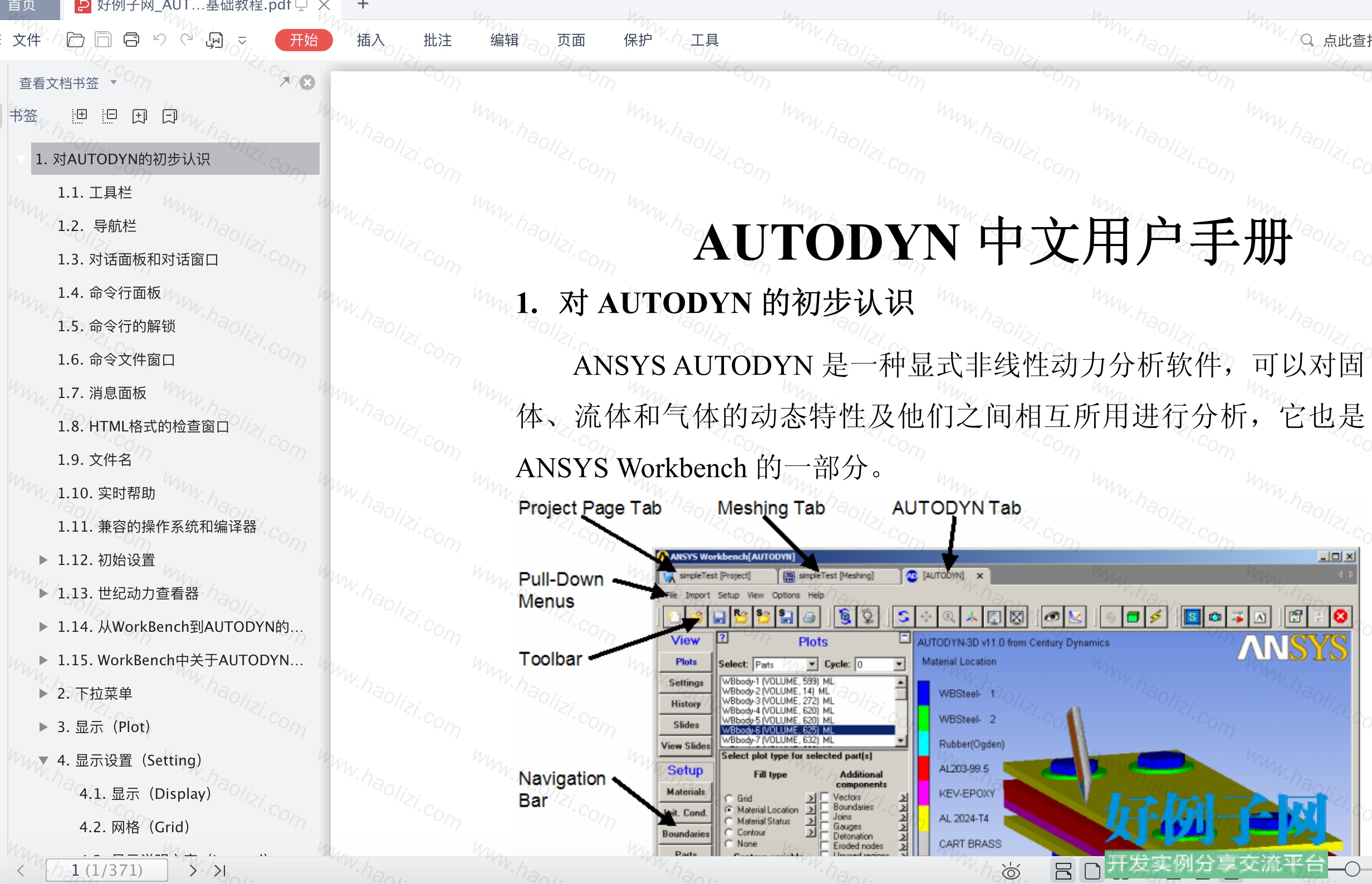Open bookmark 1.2. 导航栏
The width and height of the screenshot is (1372, 884).
pos(97,225)
